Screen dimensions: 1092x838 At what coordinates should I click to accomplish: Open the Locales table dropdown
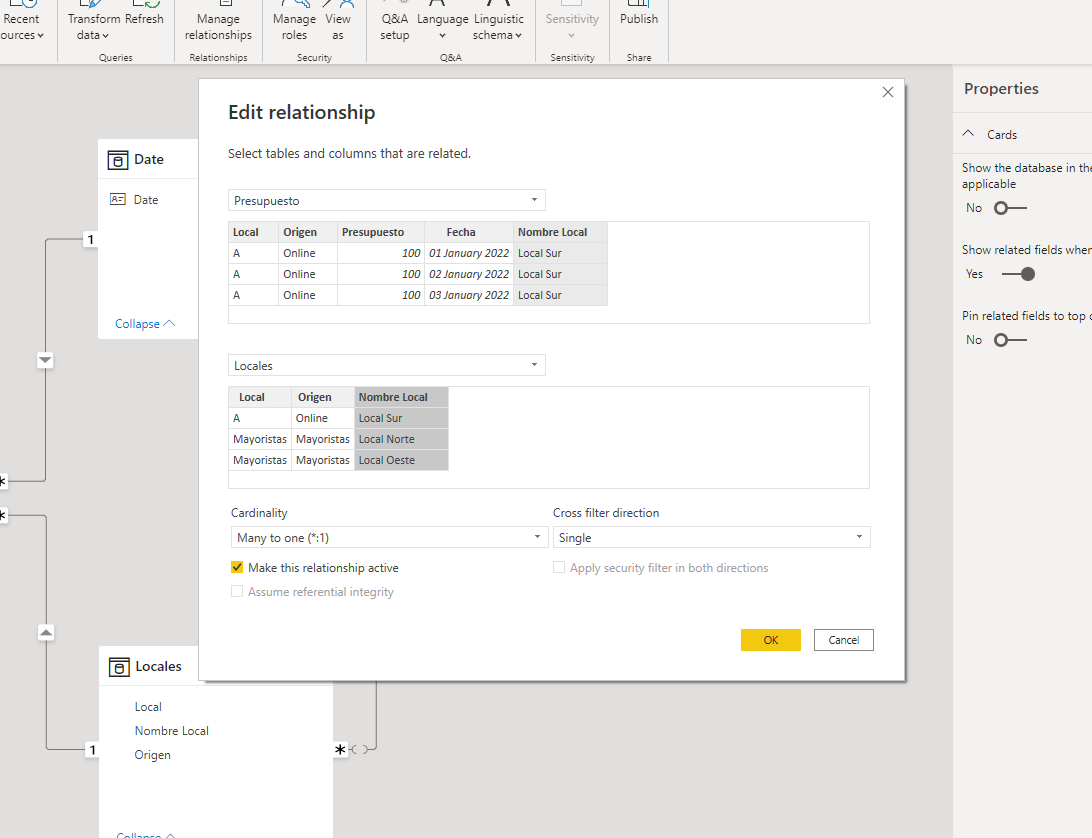pyautogui.click(x=387, y=365)
